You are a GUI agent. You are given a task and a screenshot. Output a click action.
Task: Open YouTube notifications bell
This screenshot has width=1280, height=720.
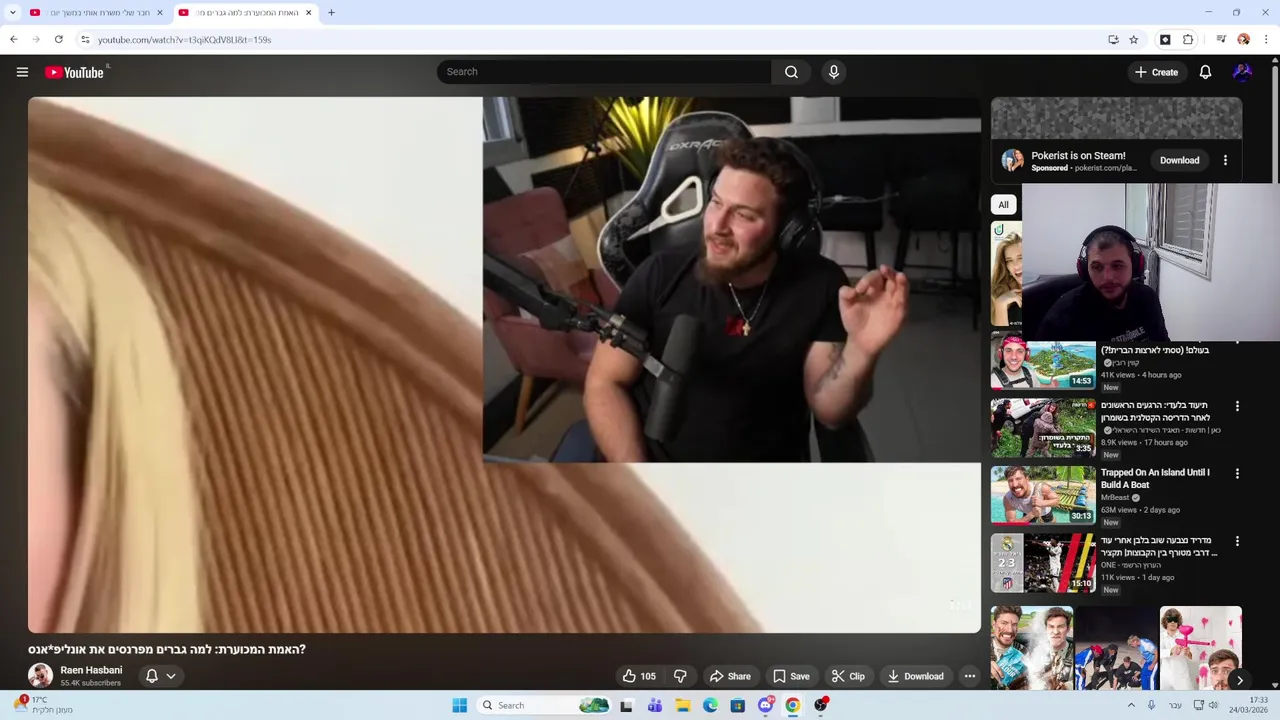(x=1205, y=72)
